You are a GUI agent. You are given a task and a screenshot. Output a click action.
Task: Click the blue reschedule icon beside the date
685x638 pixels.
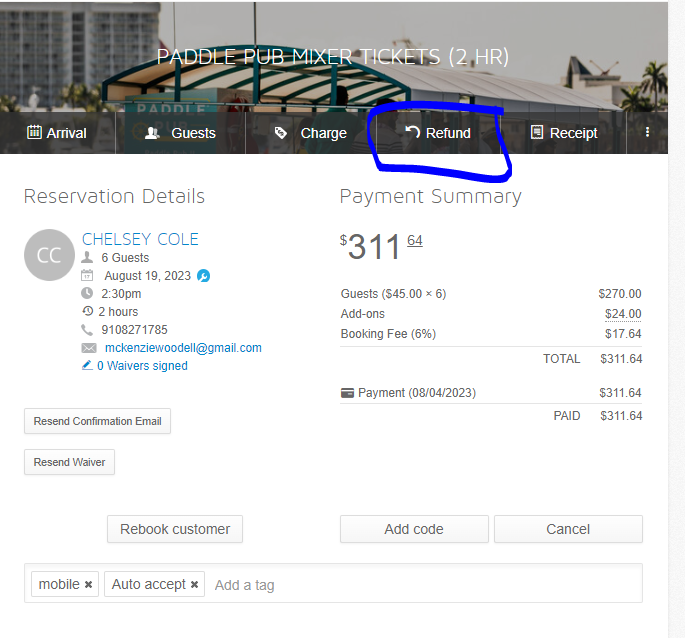pyautogui.click(x=204, y=276)
